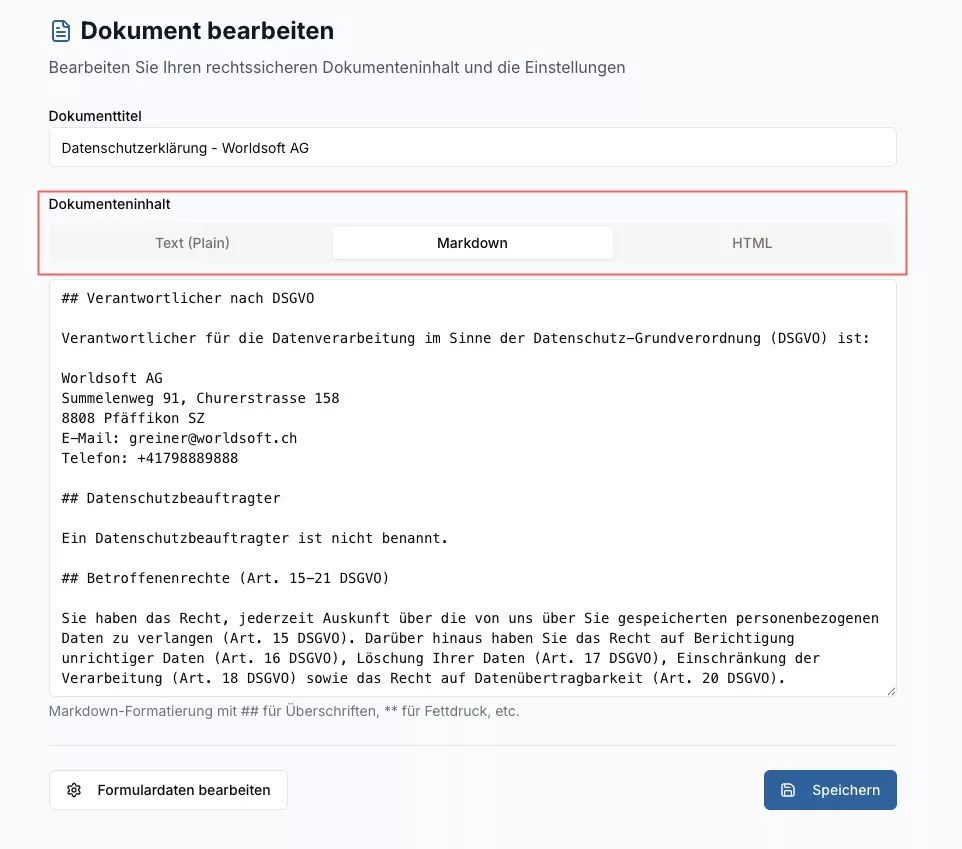Image resolution: width=962 pixels, height=849 pixels.
Task: Click the Dokumenttitel field label
Action: (x=95, y=116)
